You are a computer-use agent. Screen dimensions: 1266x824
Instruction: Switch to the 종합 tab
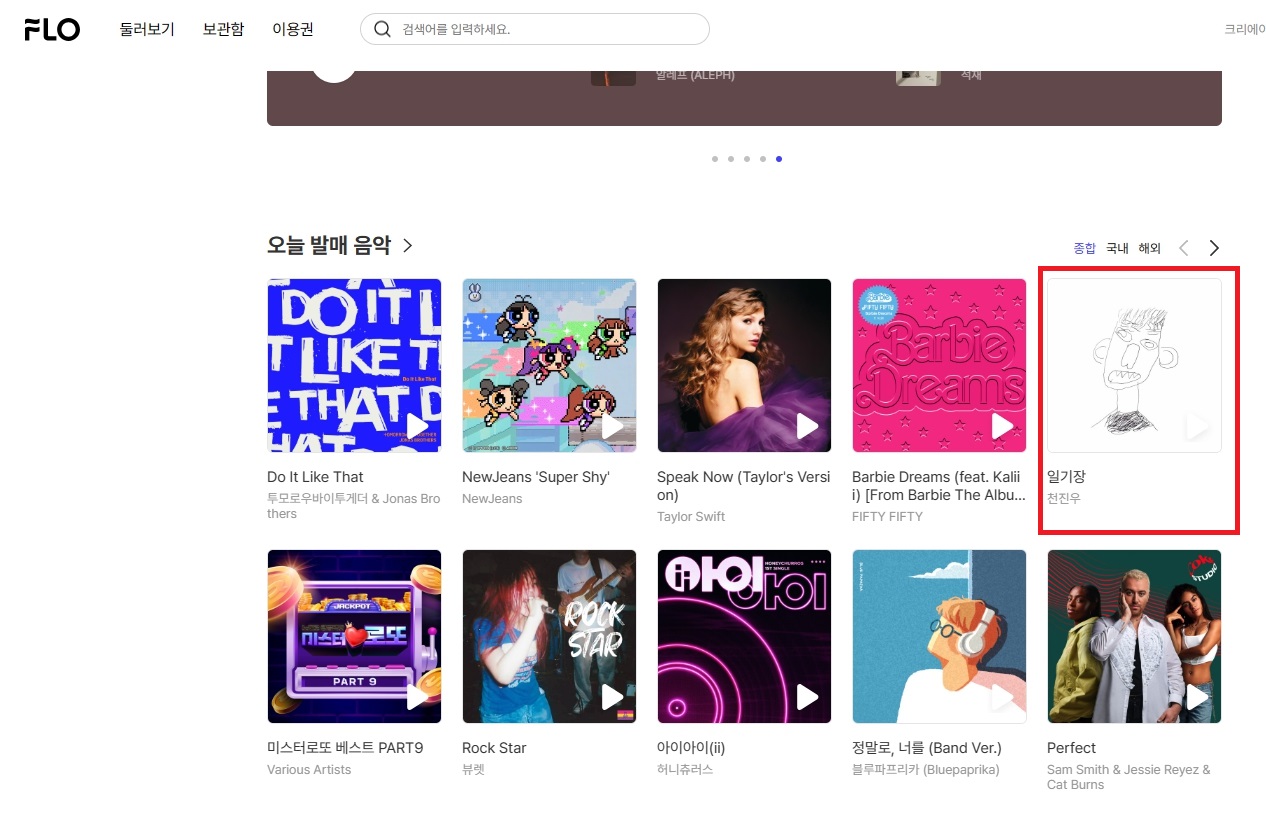coord(1085,248)
